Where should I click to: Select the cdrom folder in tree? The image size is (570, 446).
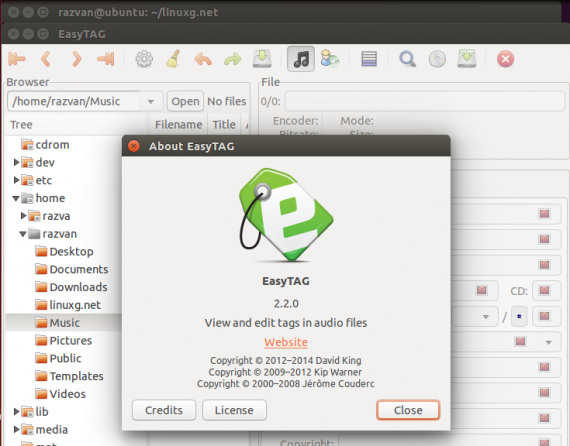pos(52,145)
